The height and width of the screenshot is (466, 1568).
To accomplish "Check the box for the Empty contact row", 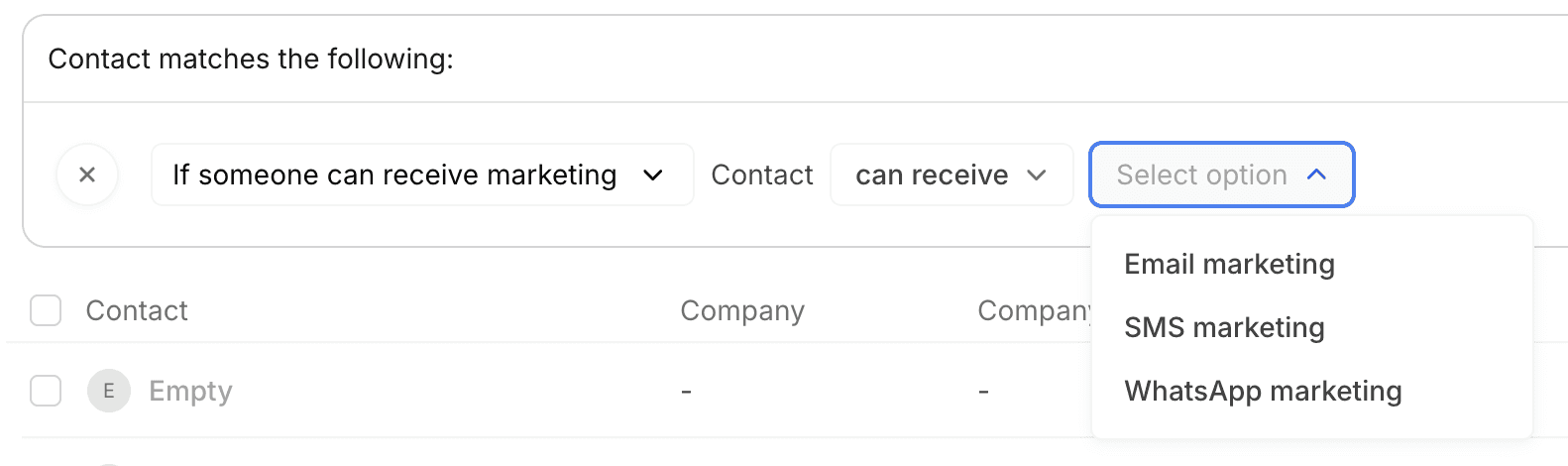I will tap(46, 391).
